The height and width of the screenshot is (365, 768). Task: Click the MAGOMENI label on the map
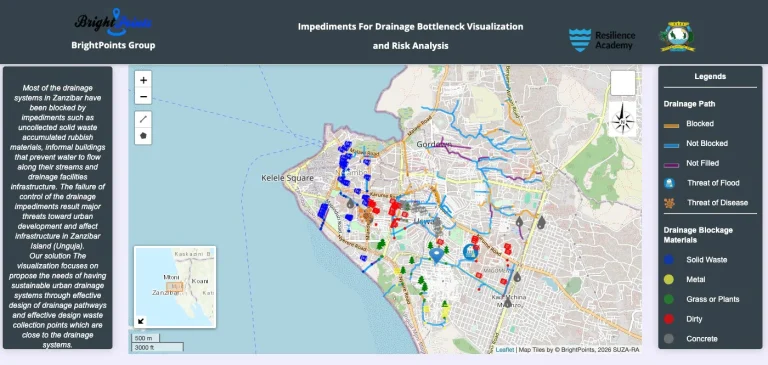(497, 270)
